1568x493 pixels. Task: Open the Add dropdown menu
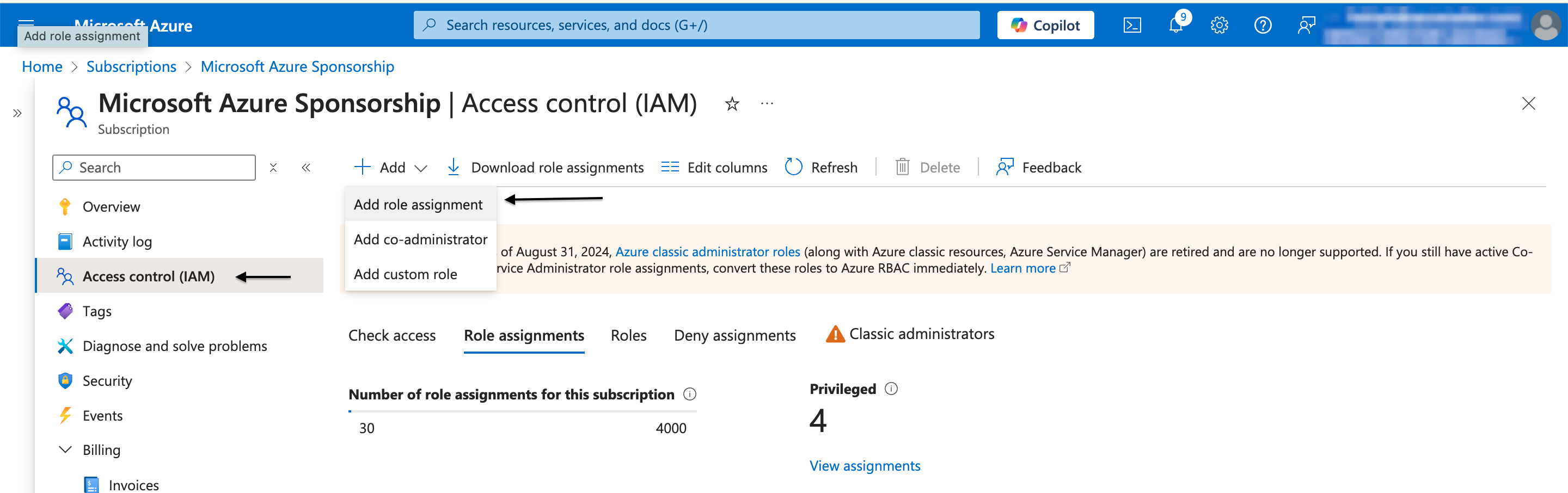pyautogui.click(x=391, y=168)
